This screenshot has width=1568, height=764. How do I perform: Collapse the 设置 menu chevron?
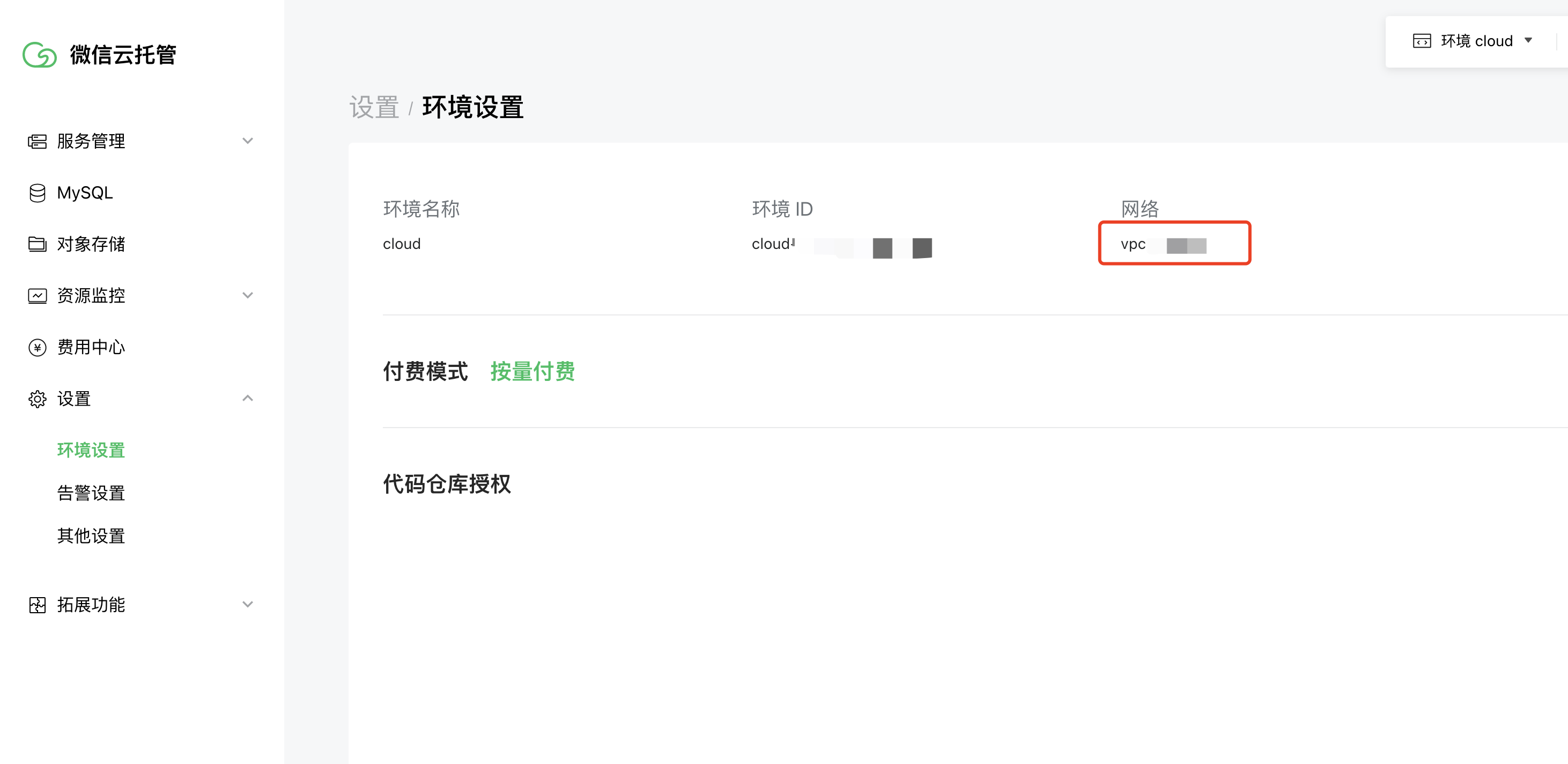[x=247, y=399]
